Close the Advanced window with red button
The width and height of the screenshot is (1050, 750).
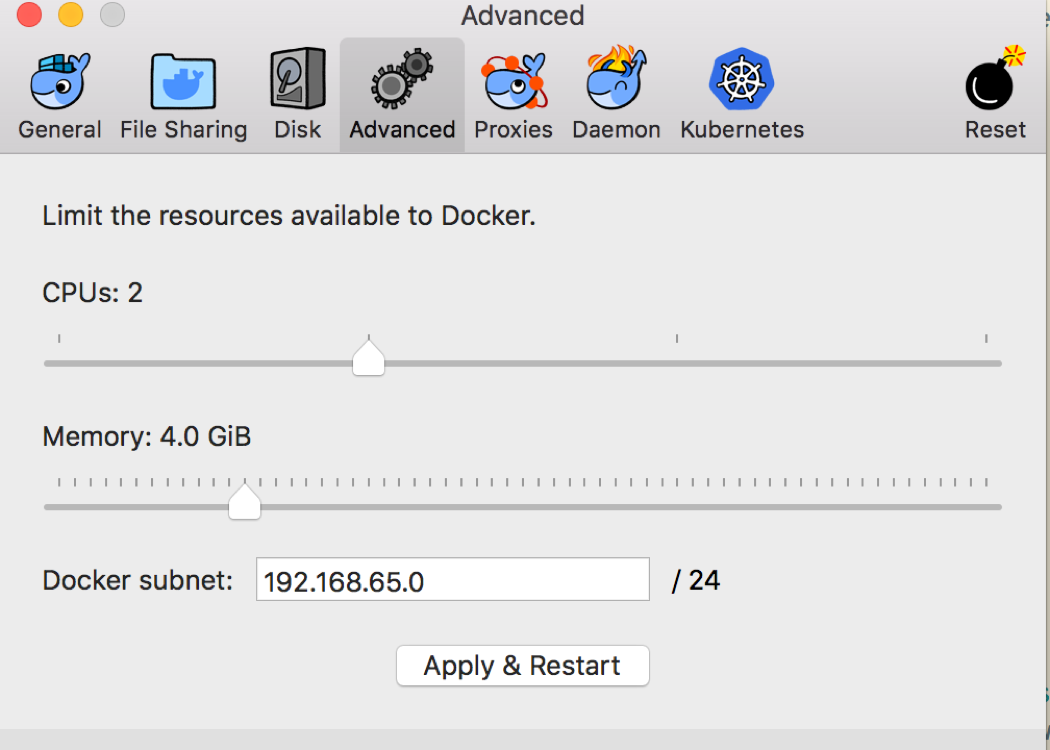coord(29,15)
